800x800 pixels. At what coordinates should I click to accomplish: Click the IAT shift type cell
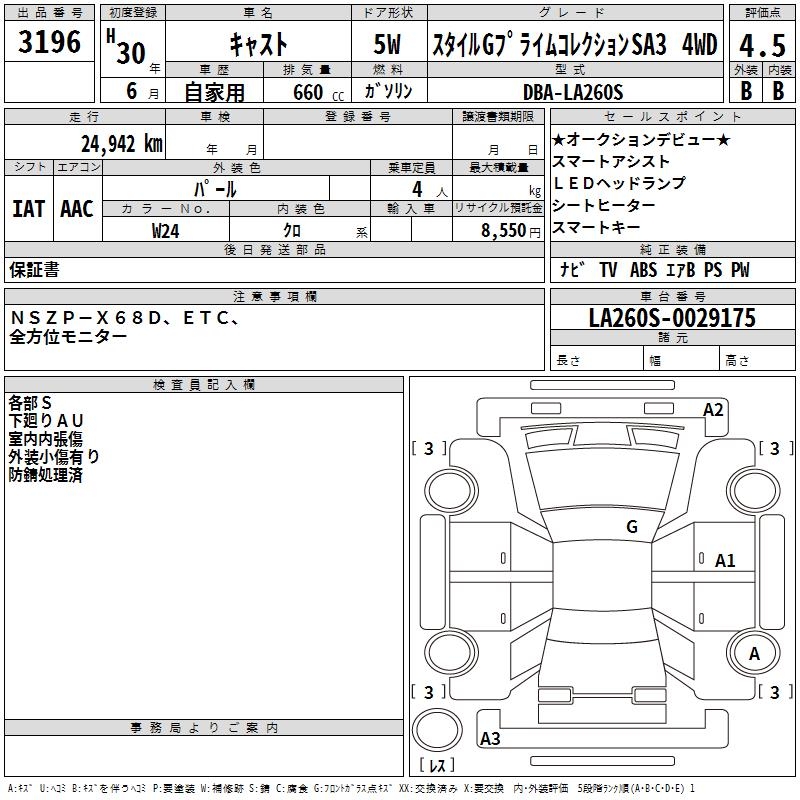pyautogui.click(x=28, y=208)
